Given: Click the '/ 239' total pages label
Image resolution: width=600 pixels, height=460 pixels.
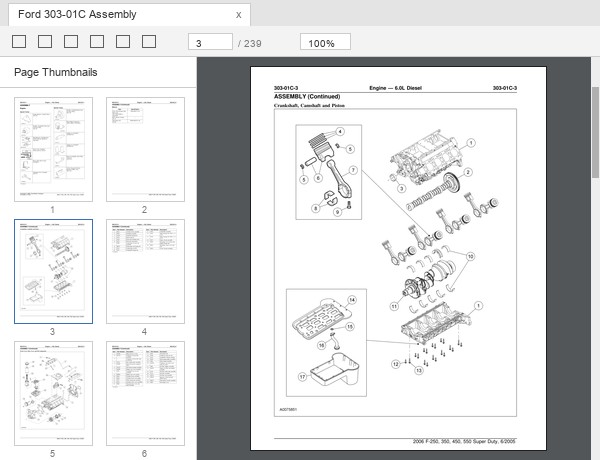Looking at the screenshot, I should point(249,44).
